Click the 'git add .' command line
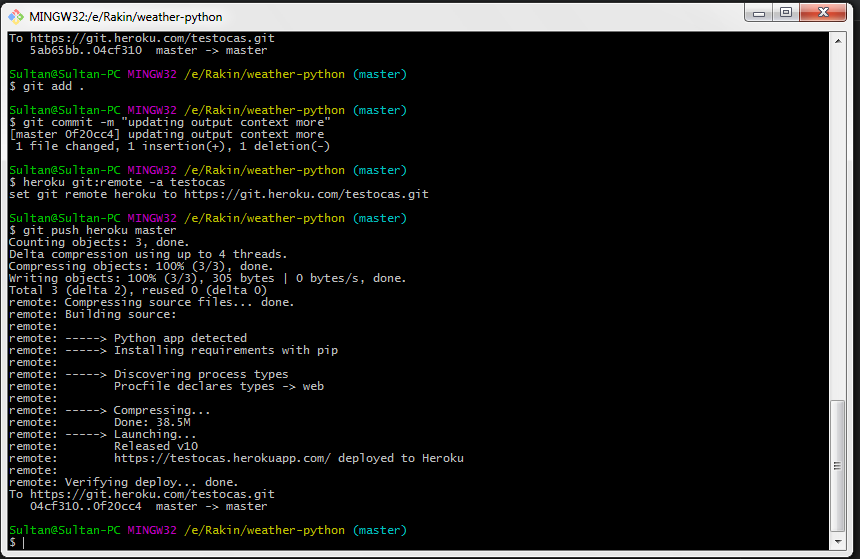 point(47,86)
